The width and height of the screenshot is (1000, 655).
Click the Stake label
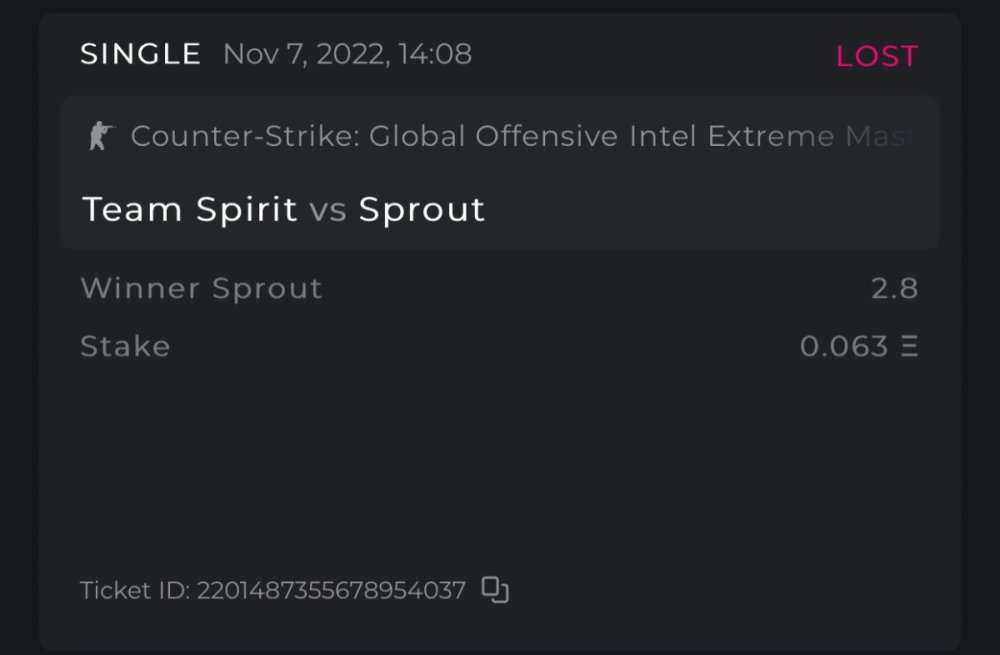[125, 346]
